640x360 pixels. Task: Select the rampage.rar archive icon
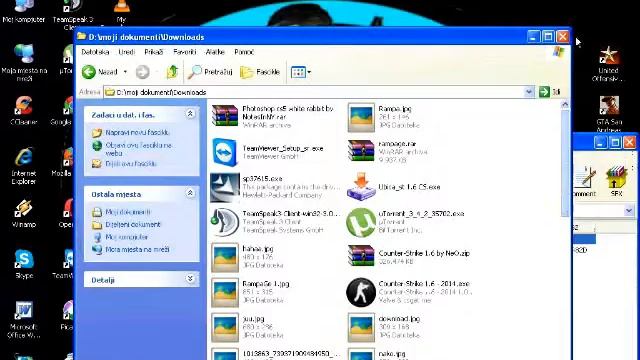(x=361, y=151)
